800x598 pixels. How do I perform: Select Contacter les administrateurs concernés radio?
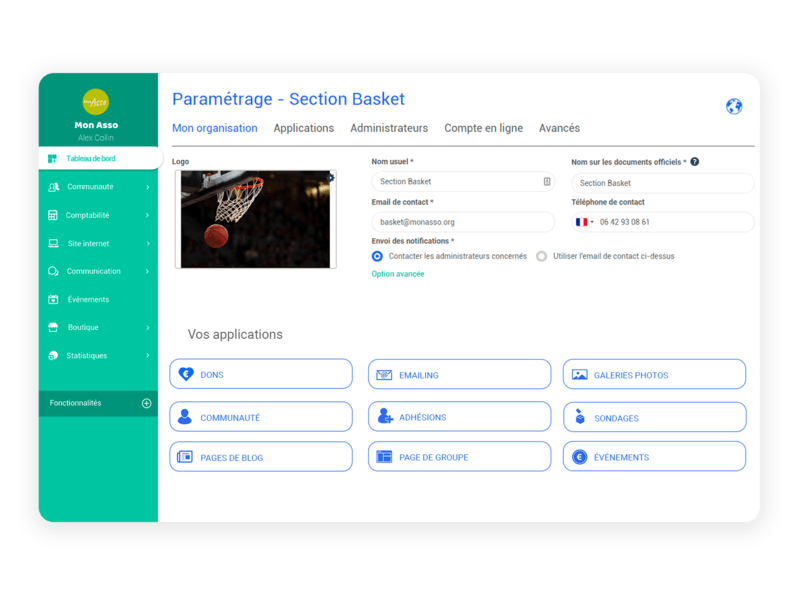tap(377, 256)
